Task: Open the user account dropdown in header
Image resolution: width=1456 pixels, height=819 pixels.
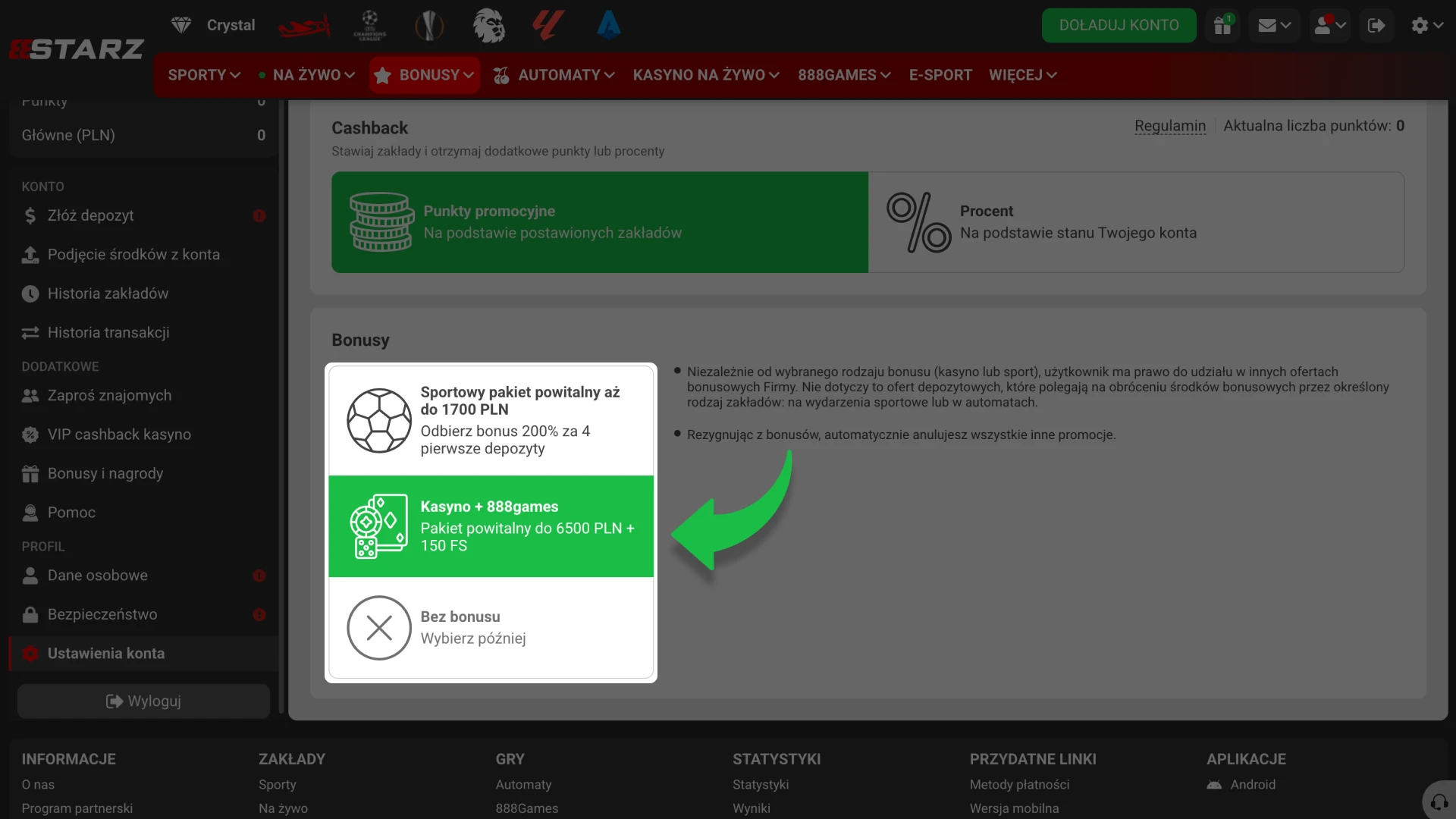Action: click(1329, 25)
